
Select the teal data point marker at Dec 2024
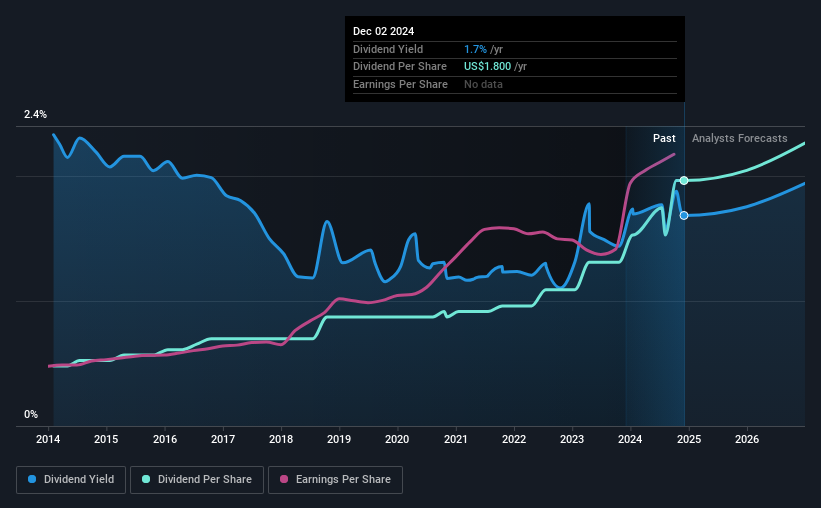click(684, 180)
